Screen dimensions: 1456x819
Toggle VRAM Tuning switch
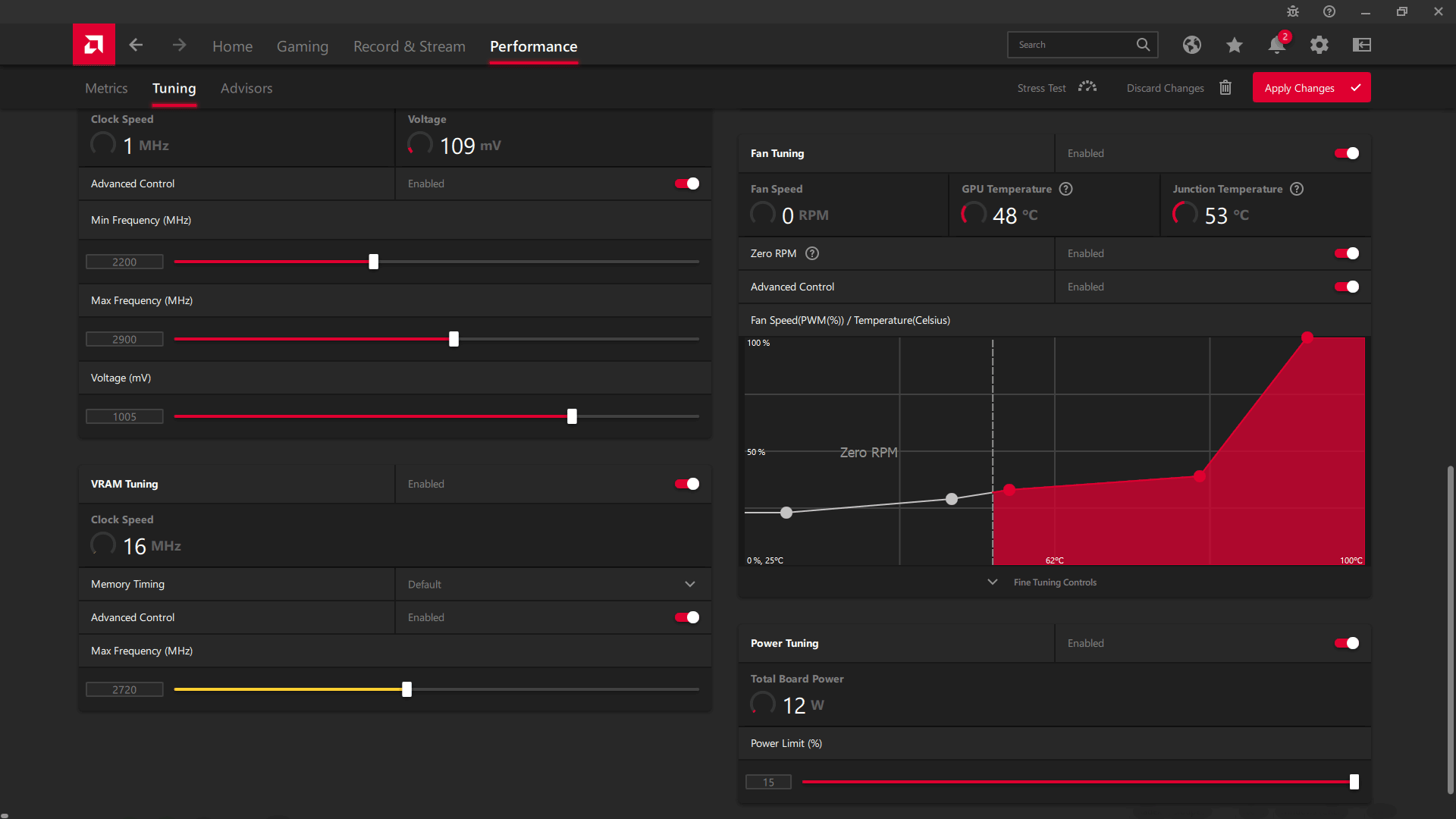687,484
